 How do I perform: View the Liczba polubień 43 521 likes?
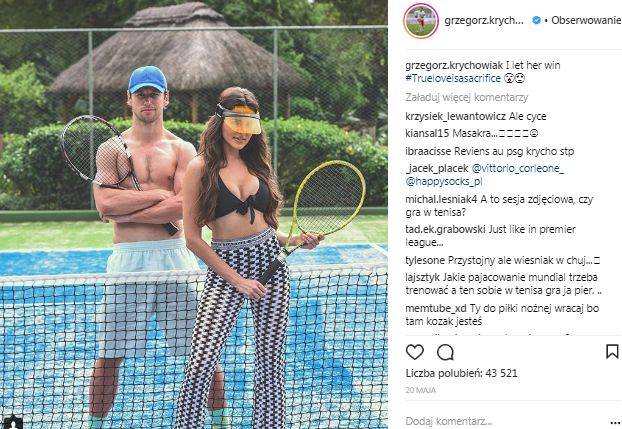coord(461,373)
